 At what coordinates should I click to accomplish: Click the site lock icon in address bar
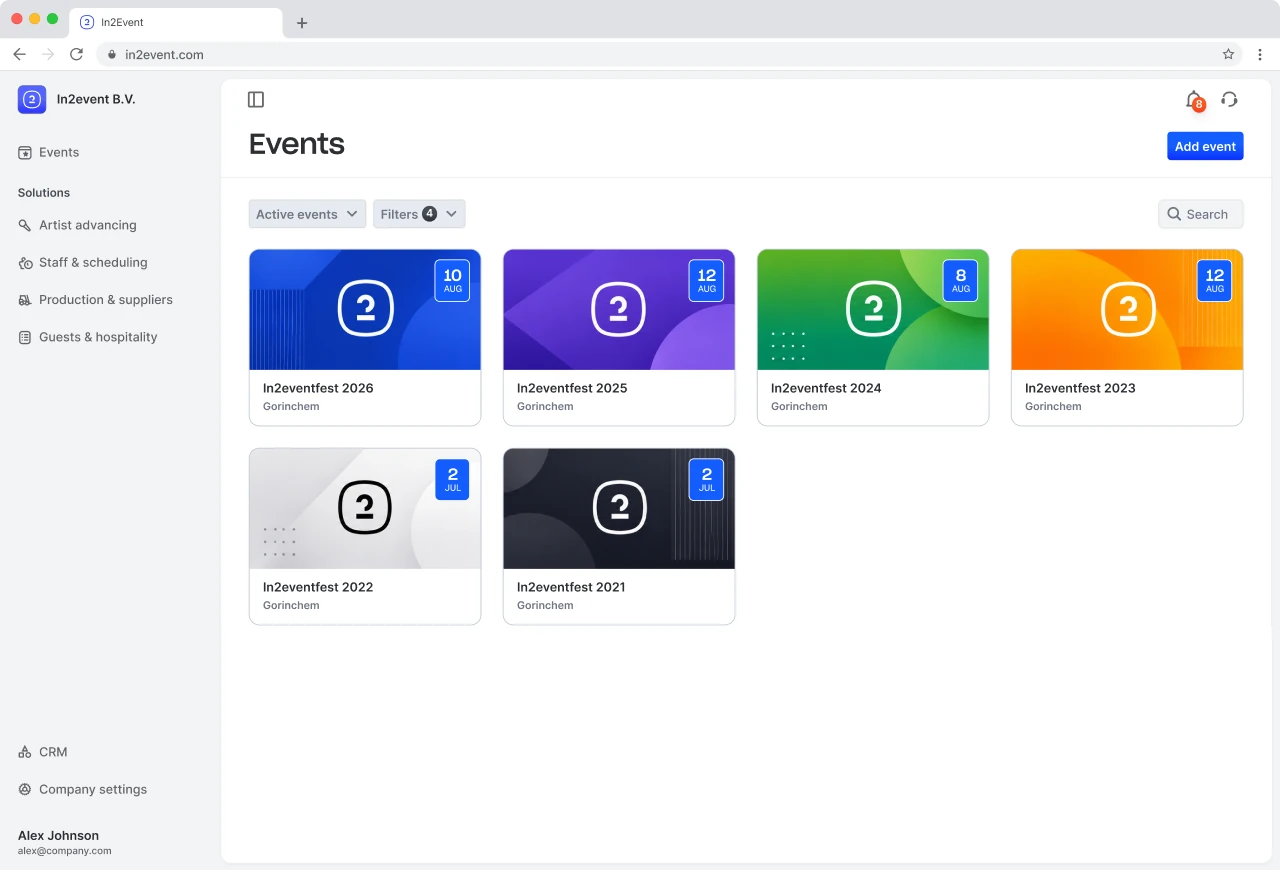tap(112, 55)
